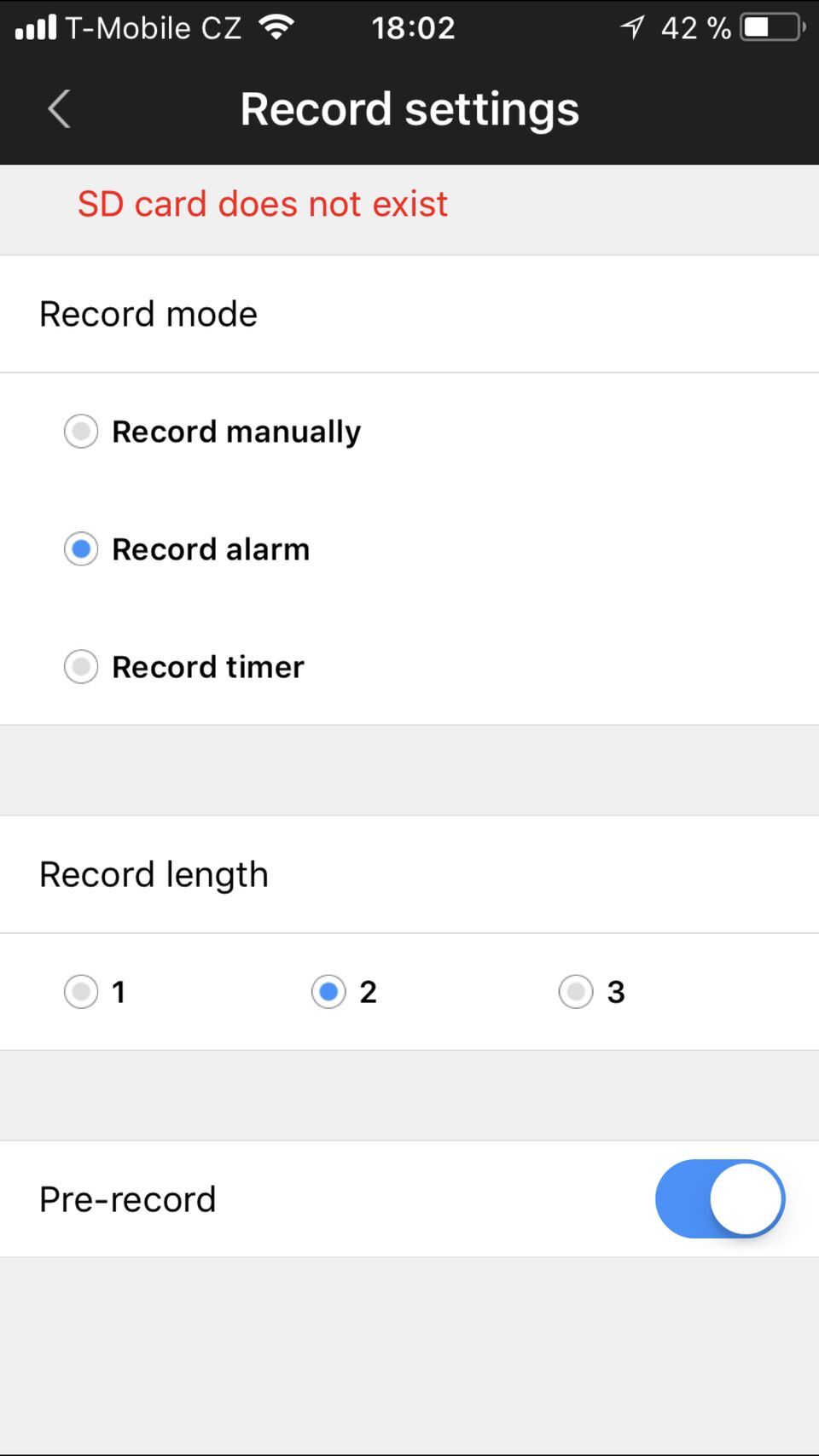Tap the cellular signal strength icon
The image size is (819, 1456).
point(36,28)
